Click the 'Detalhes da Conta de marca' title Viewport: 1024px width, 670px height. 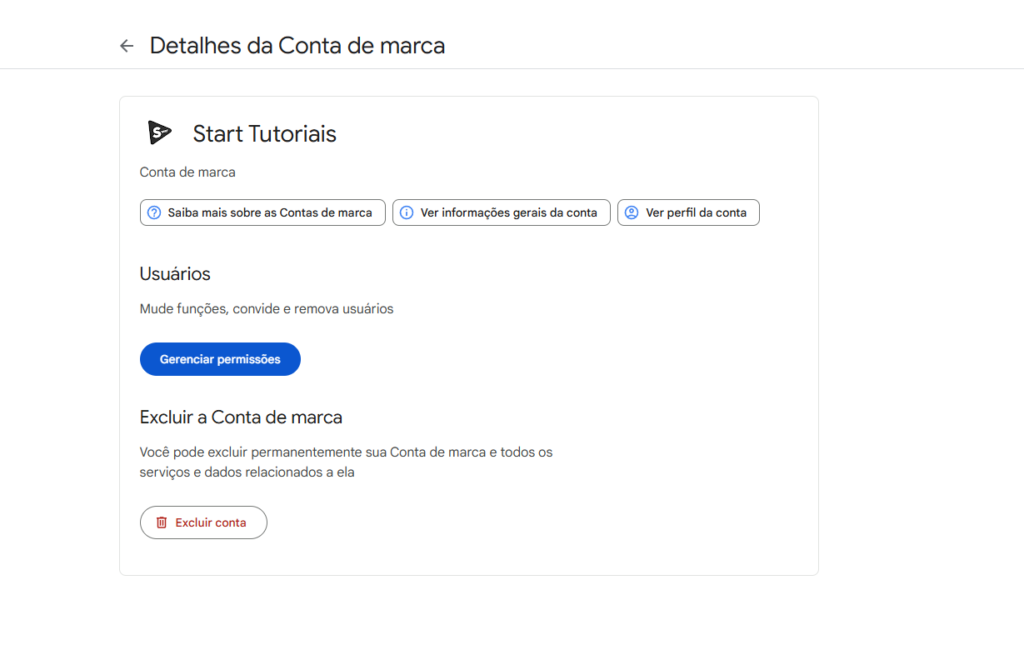pos(297,46)
